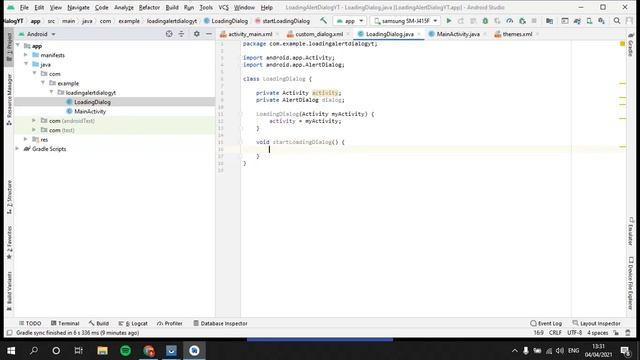Click Sync Project with Gradle Files icon
640x360 pixels.
[x=577, y=20]
